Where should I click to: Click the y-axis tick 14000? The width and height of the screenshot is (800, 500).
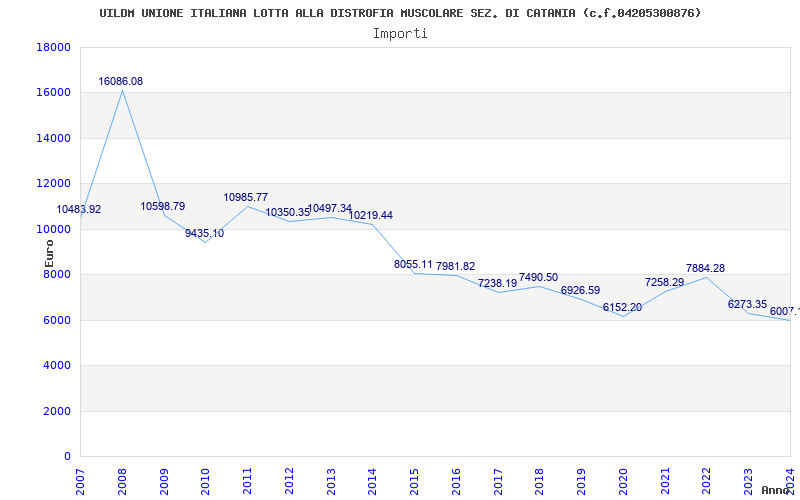click(54, 138)
